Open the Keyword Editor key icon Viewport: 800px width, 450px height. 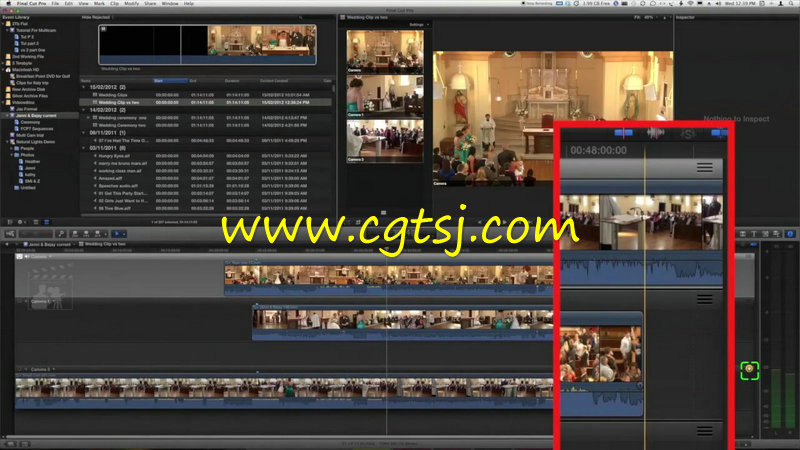[61, 234]
